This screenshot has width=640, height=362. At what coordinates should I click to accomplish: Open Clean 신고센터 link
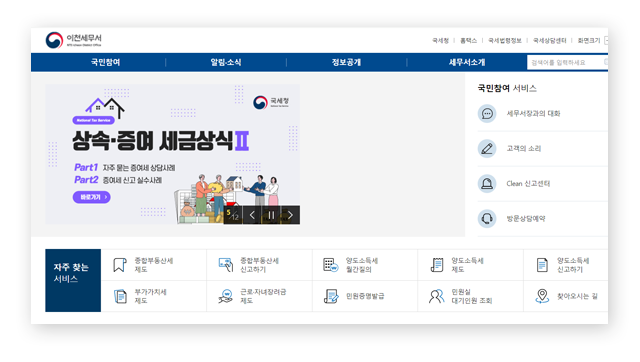[x=528, y=184]
